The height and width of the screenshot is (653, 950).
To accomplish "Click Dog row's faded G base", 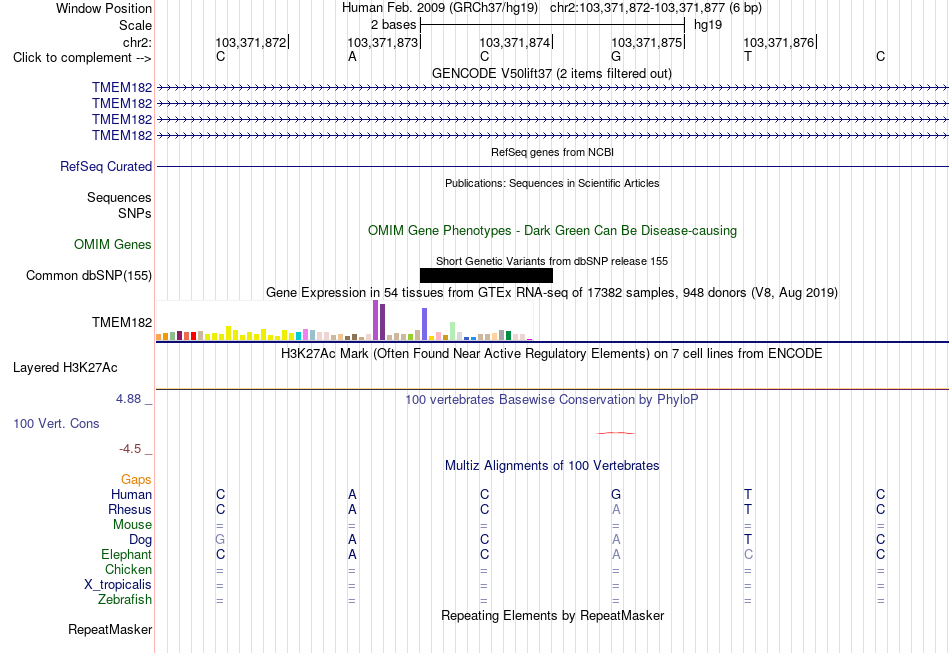I will (x=220, y=539).
